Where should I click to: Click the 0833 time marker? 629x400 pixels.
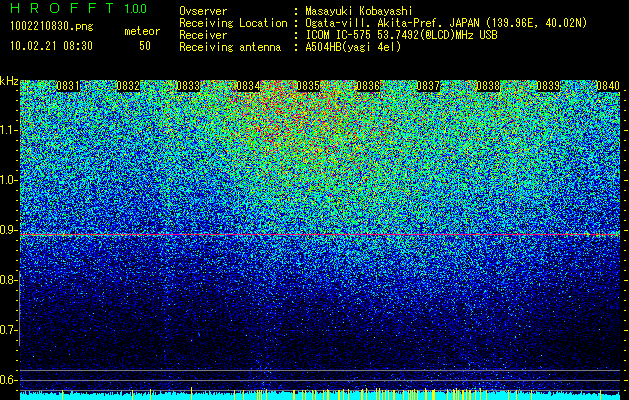[x=188, y=86]
